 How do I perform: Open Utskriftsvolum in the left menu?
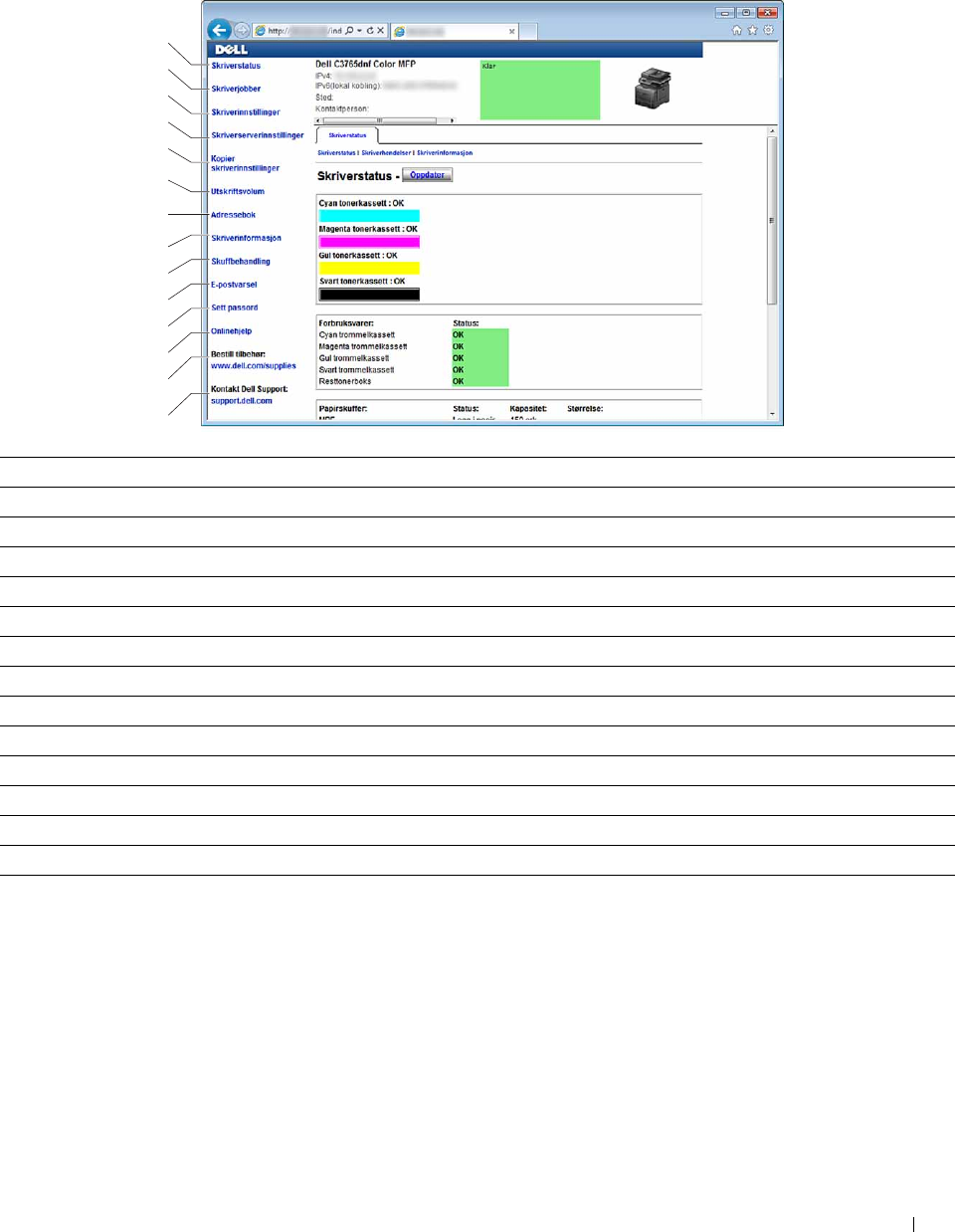pos(238,191)
